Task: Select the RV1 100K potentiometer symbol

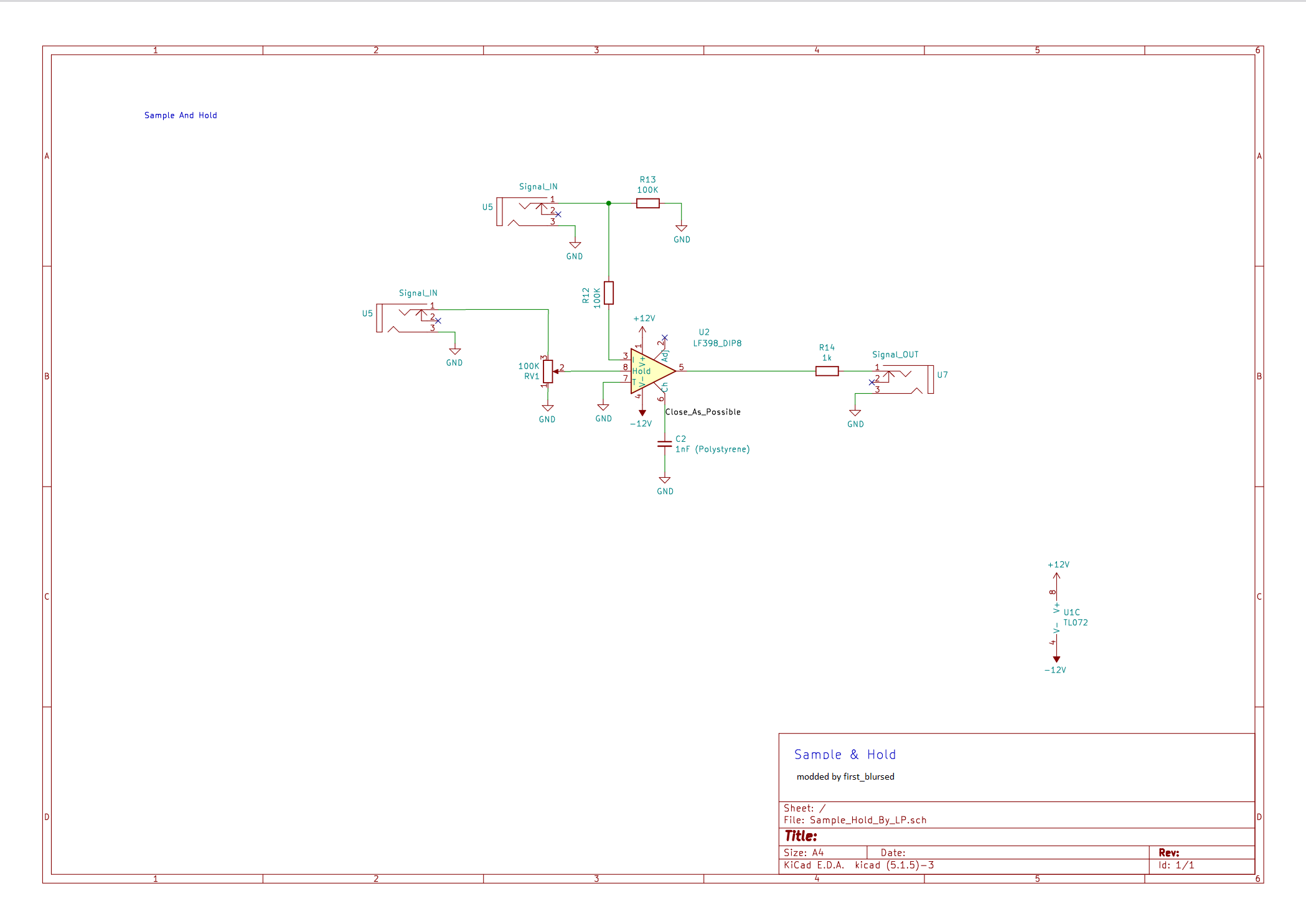Action: tap(548, 371)
